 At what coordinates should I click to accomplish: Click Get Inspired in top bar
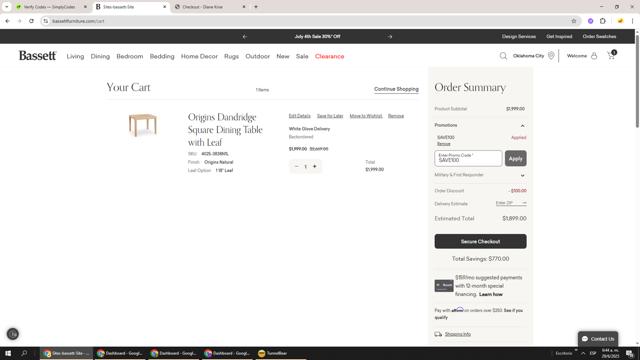[559, 36]
